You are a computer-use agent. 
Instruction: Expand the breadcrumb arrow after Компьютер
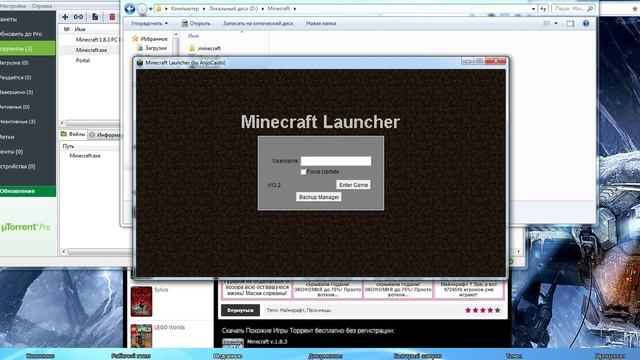204,9
